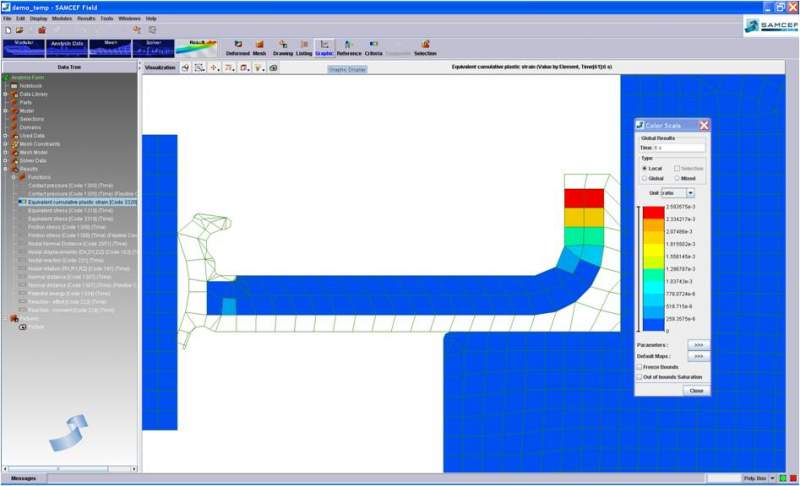Close the Color Scale dialog with Close button
The image size is (800, 486).
point(696,391)
